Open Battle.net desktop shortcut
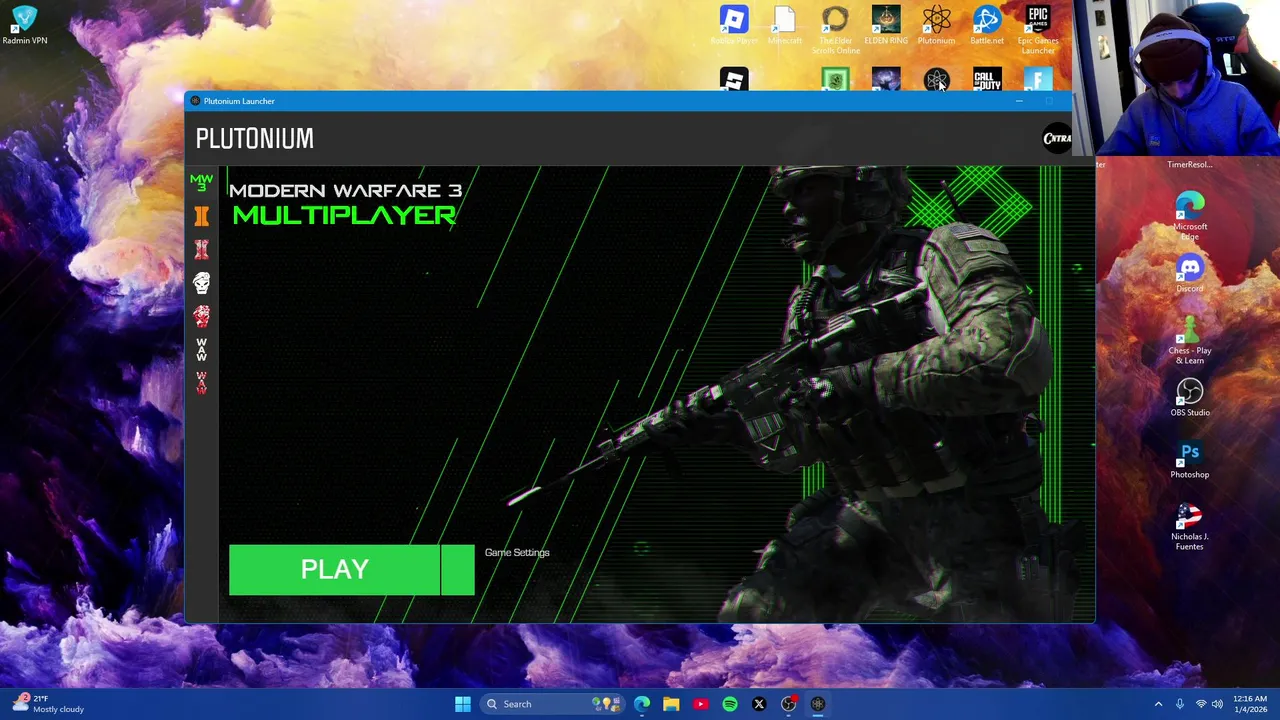Image resolution: width=1280 pixels, height=720 pixels. [x=987, y=26]
